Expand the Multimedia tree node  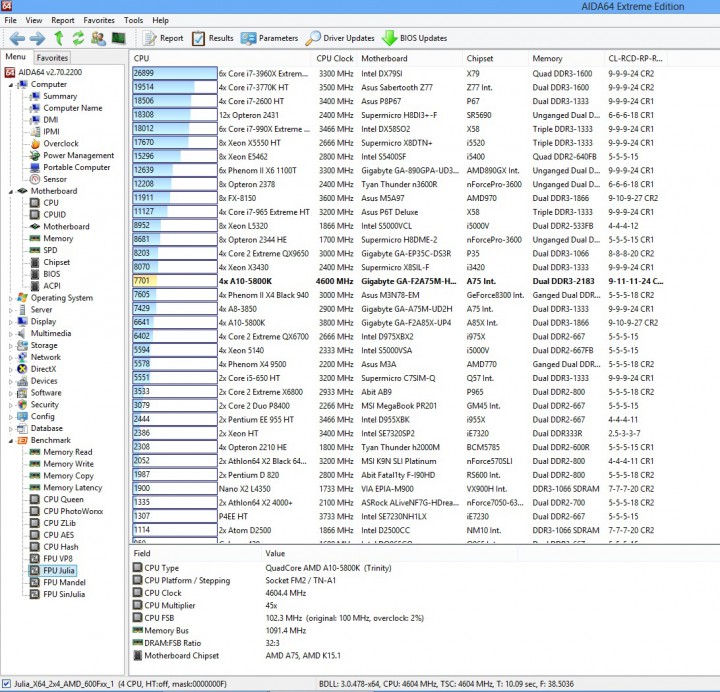(x=11, y=334)
